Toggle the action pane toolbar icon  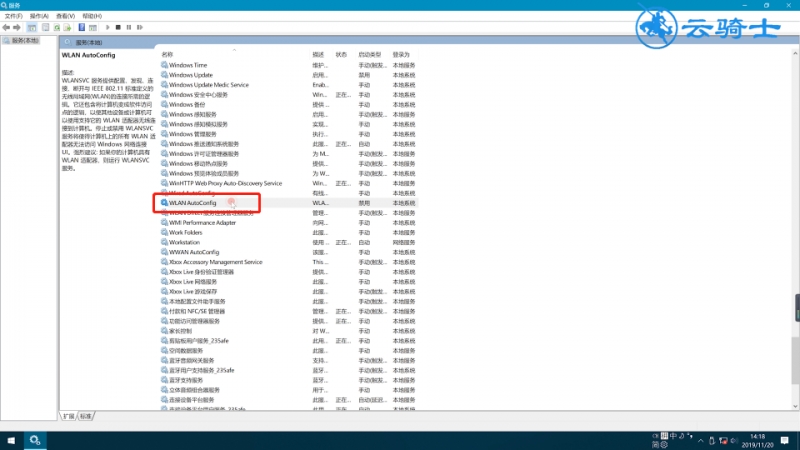pyautogui.click(x=92, y=28)
